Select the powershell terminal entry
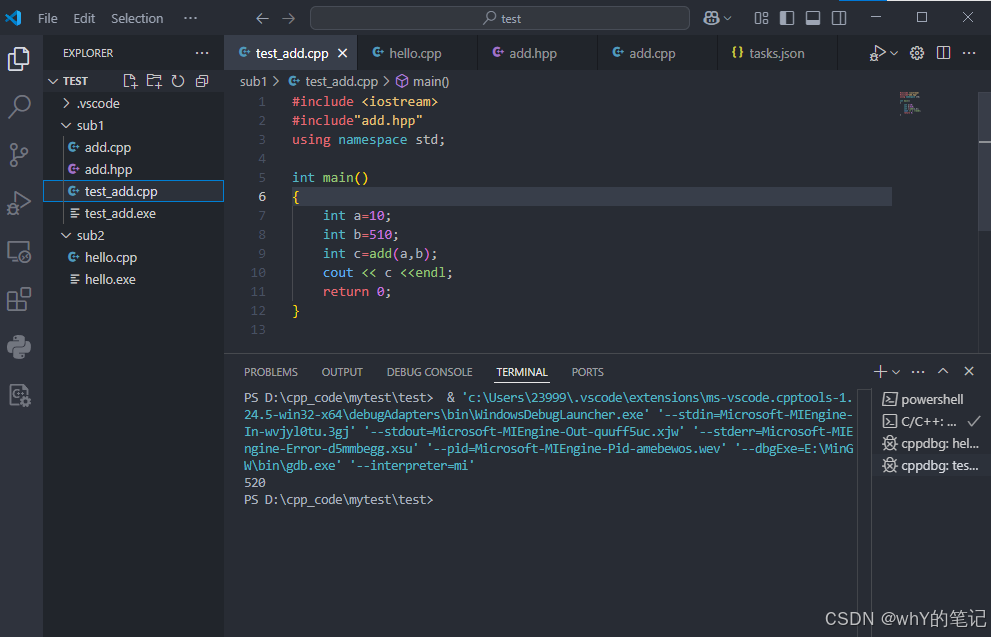The width and height of the screenshot is (991, 637). [931, 399]
